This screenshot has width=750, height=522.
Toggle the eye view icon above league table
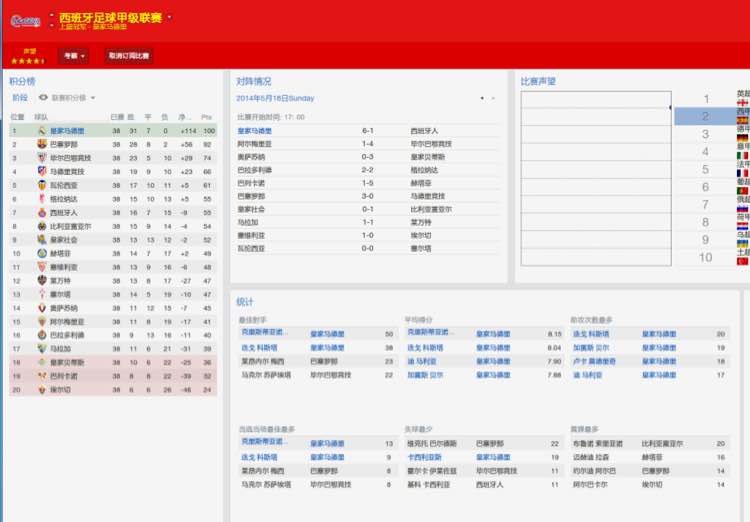[43, 98]
